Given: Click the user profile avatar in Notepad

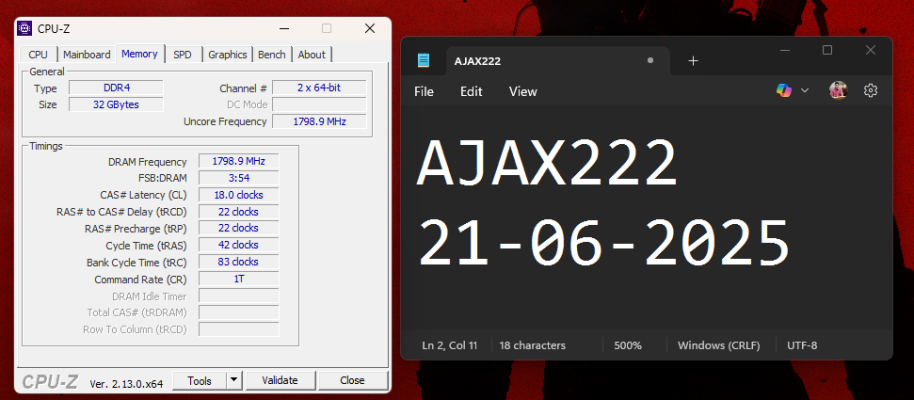Looking at the screenshot, I should point(838,90).
